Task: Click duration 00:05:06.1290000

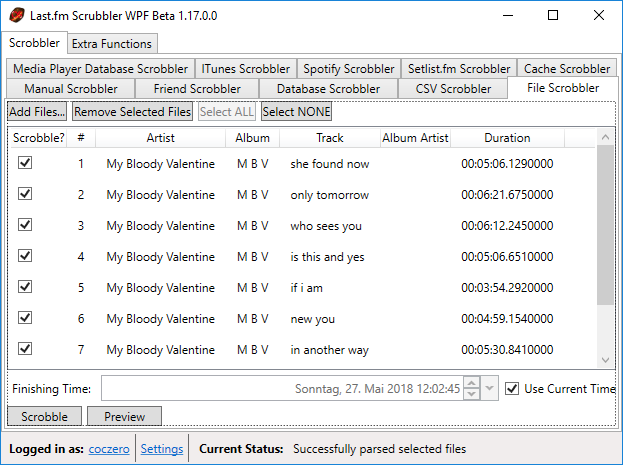Action: point(507,164)
